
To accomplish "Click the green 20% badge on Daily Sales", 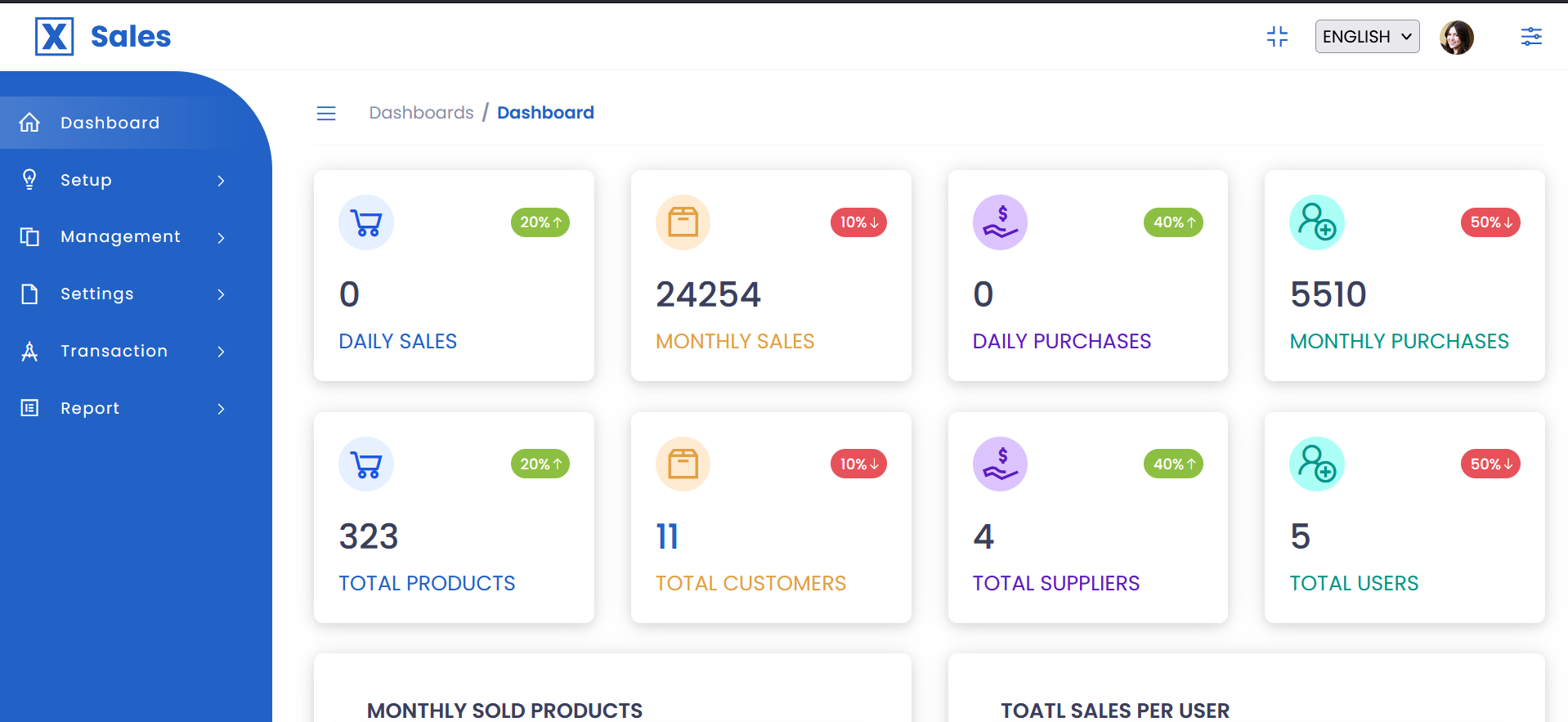I will click(x=540, y=222).
